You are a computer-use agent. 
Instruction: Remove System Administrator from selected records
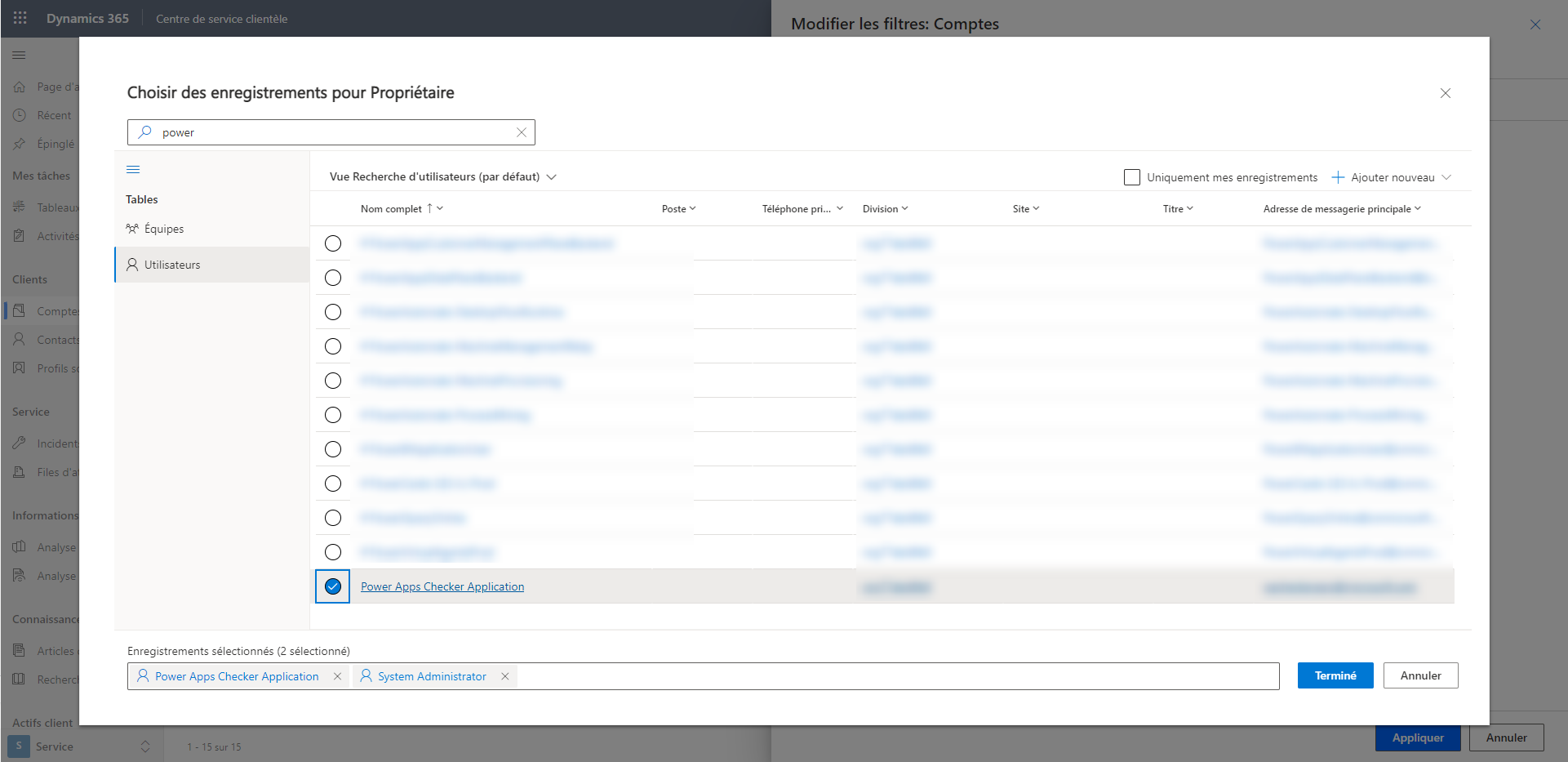pos(505,676)
